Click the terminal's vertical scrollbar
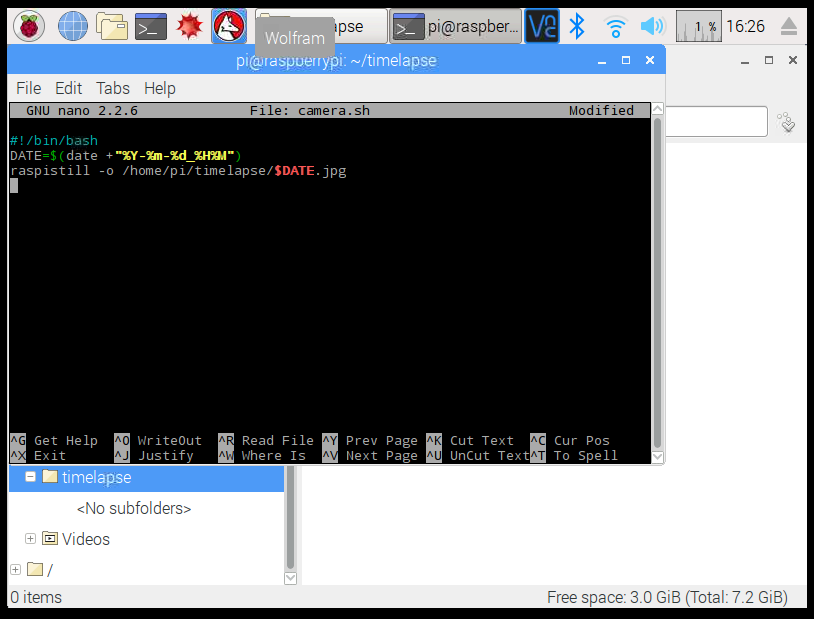 [x=657, y=280]
